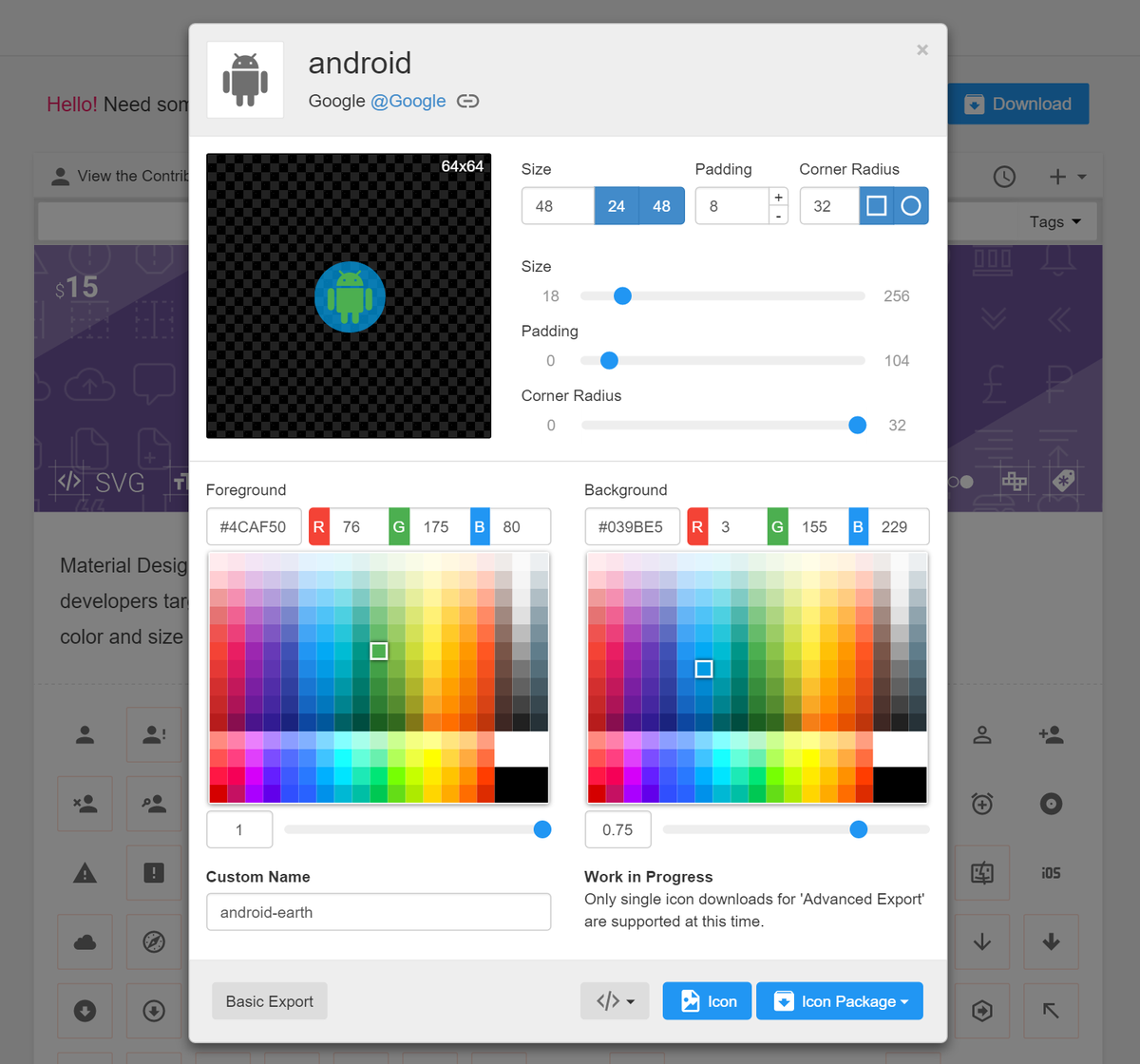Focus the Background G value field 155
1140x1064 pixels.
tap(818, 527)
